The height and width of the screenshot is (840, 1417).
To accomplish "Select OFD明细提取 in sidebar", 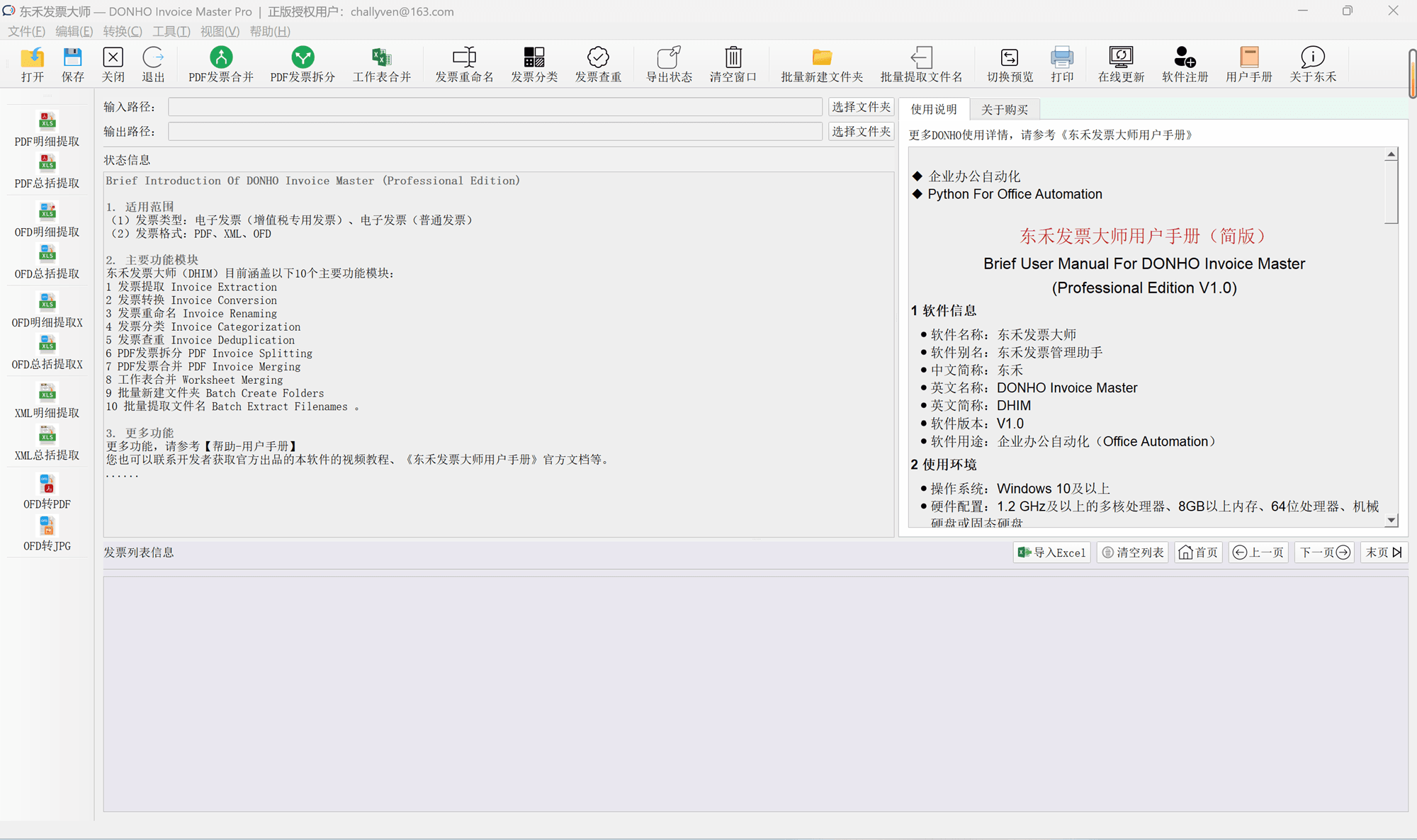I will [47, 220].
